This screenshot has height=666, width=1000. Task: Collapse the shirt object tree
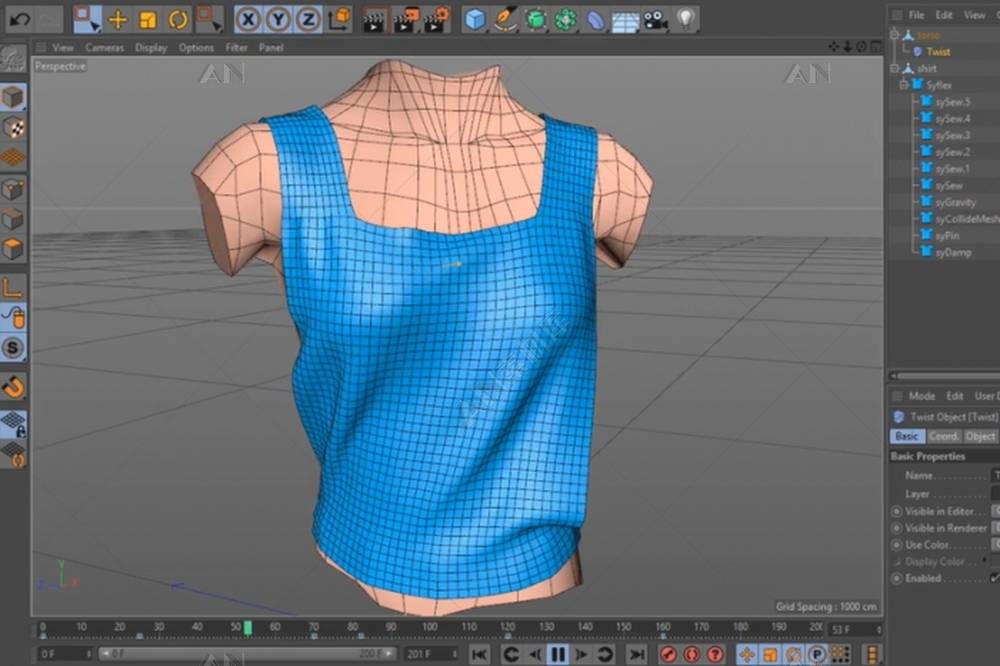896,68
